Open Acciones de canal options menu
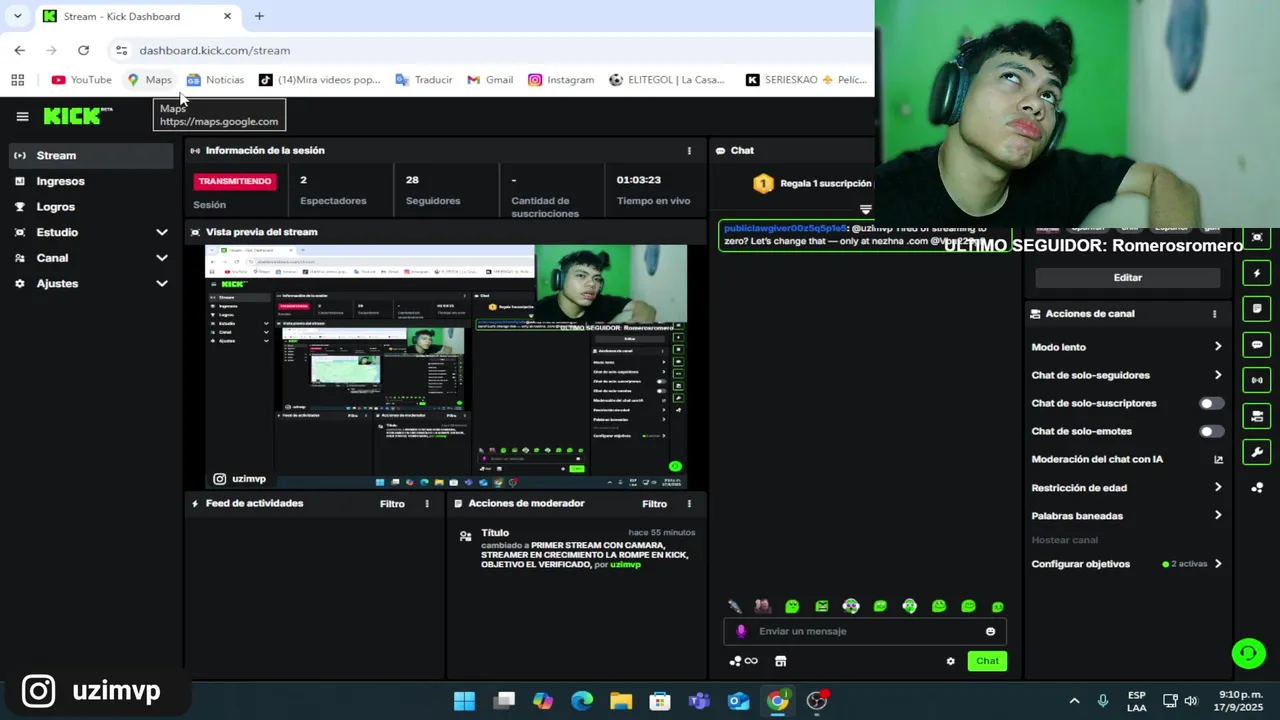 (x=1214, y=314)
